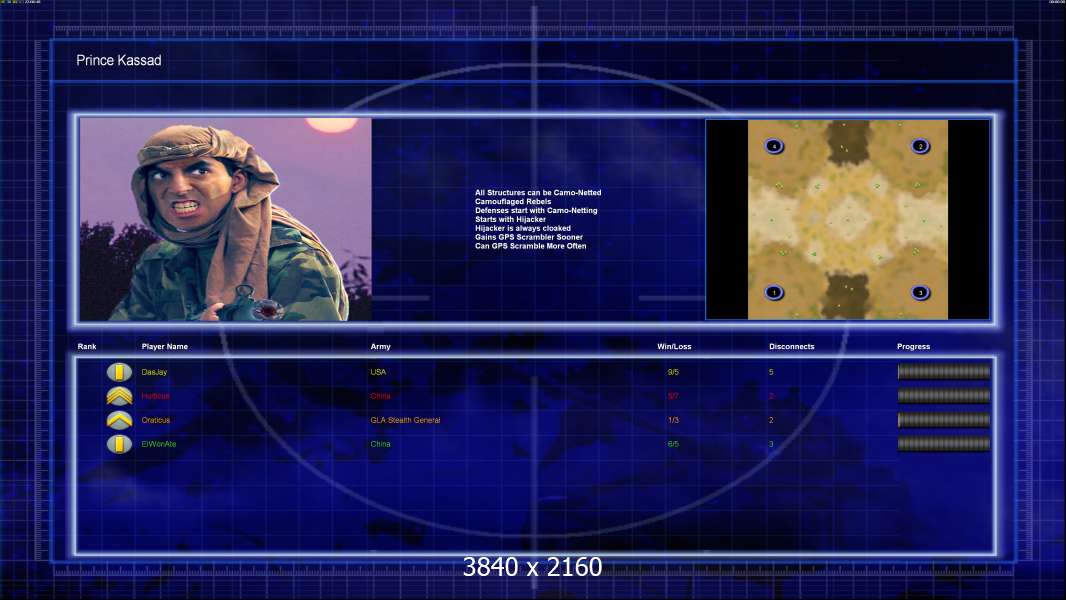The width and height of the screenshot is (1066, 600).
Task: Click the "Win/Loss" column header
Action: click(674, 347)
